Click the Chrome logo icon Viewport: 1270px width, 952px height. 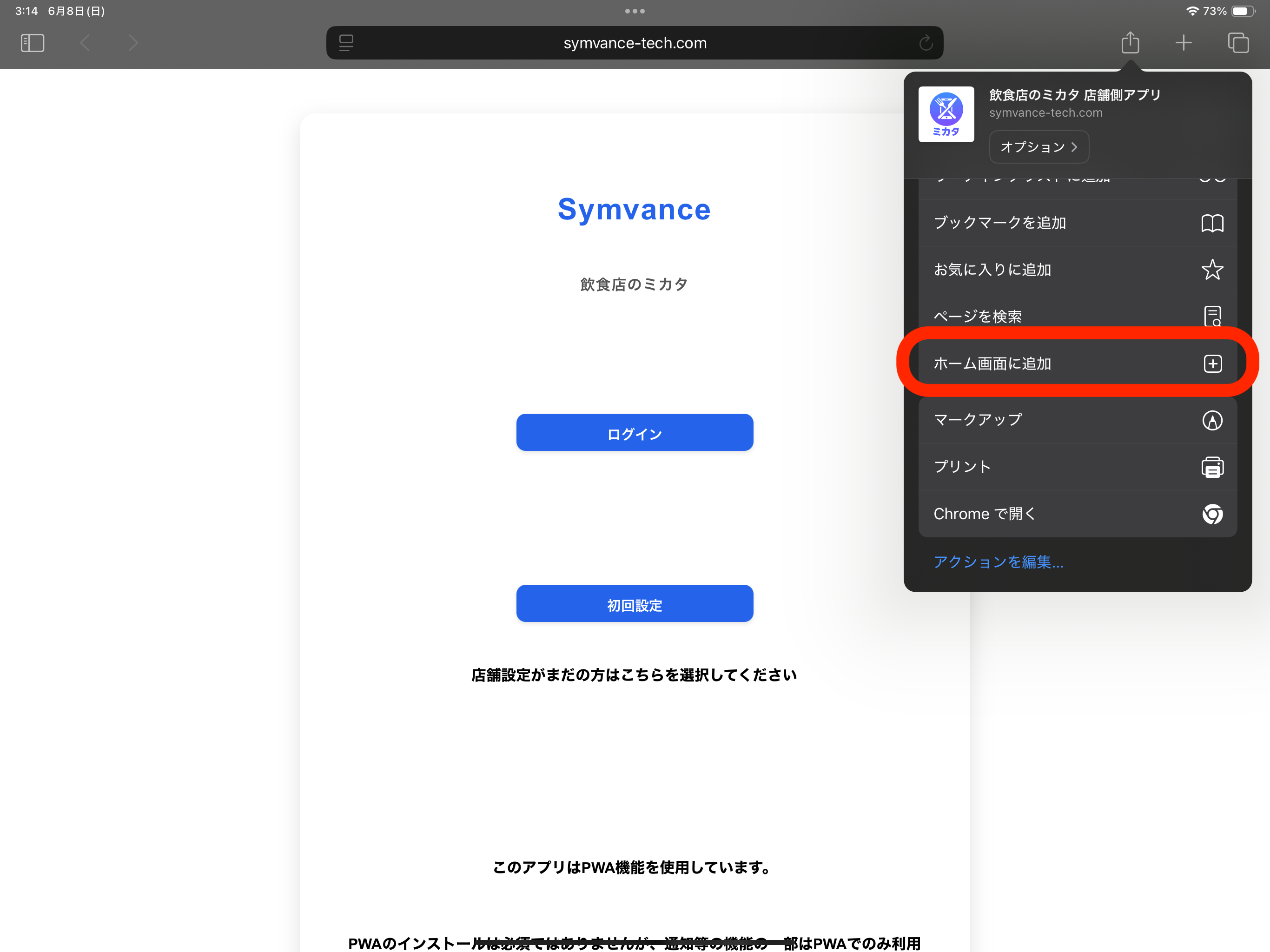pyautogui.click(x=1212, y=514)
